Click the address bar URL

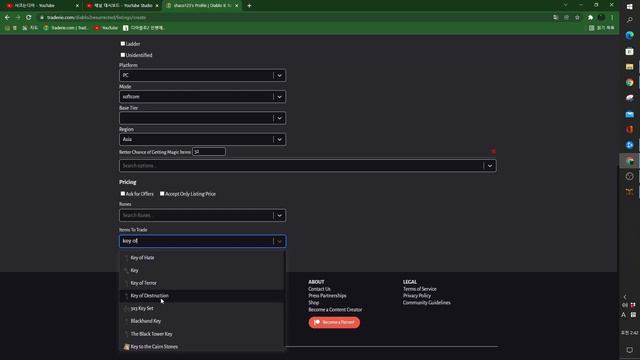pos(96,18)
